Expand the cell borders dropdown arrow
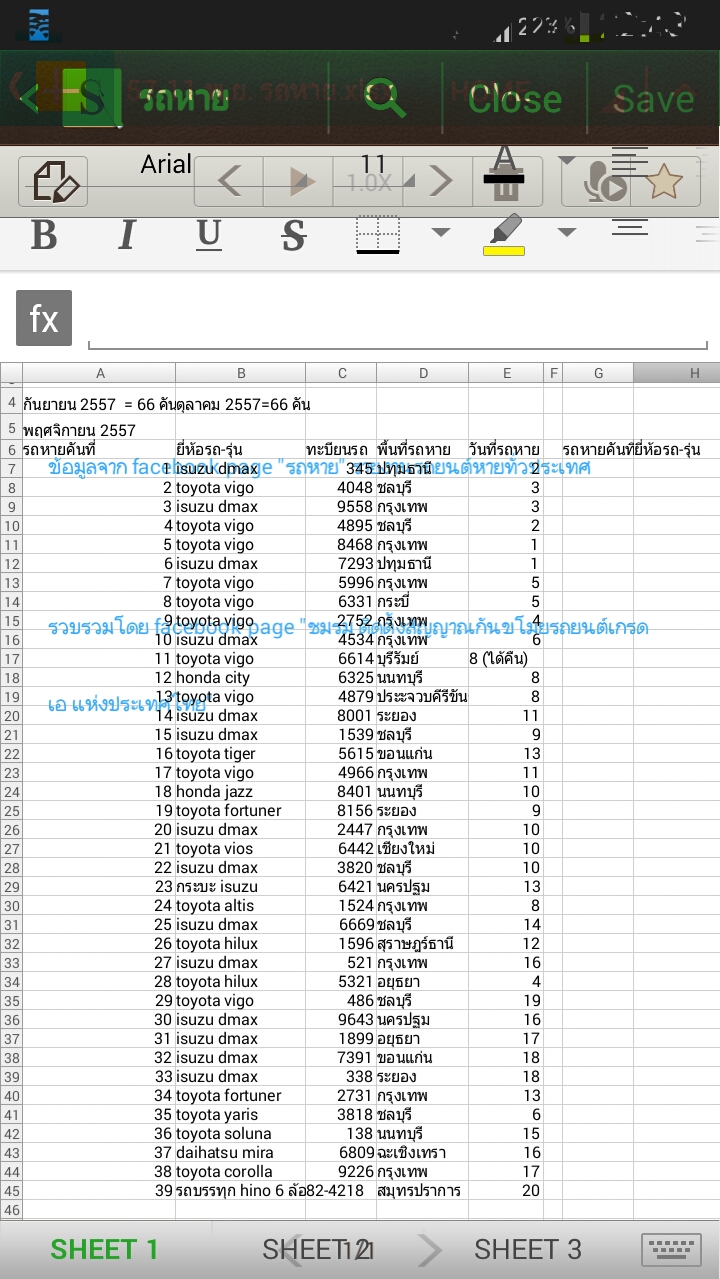 coord(440,233)
